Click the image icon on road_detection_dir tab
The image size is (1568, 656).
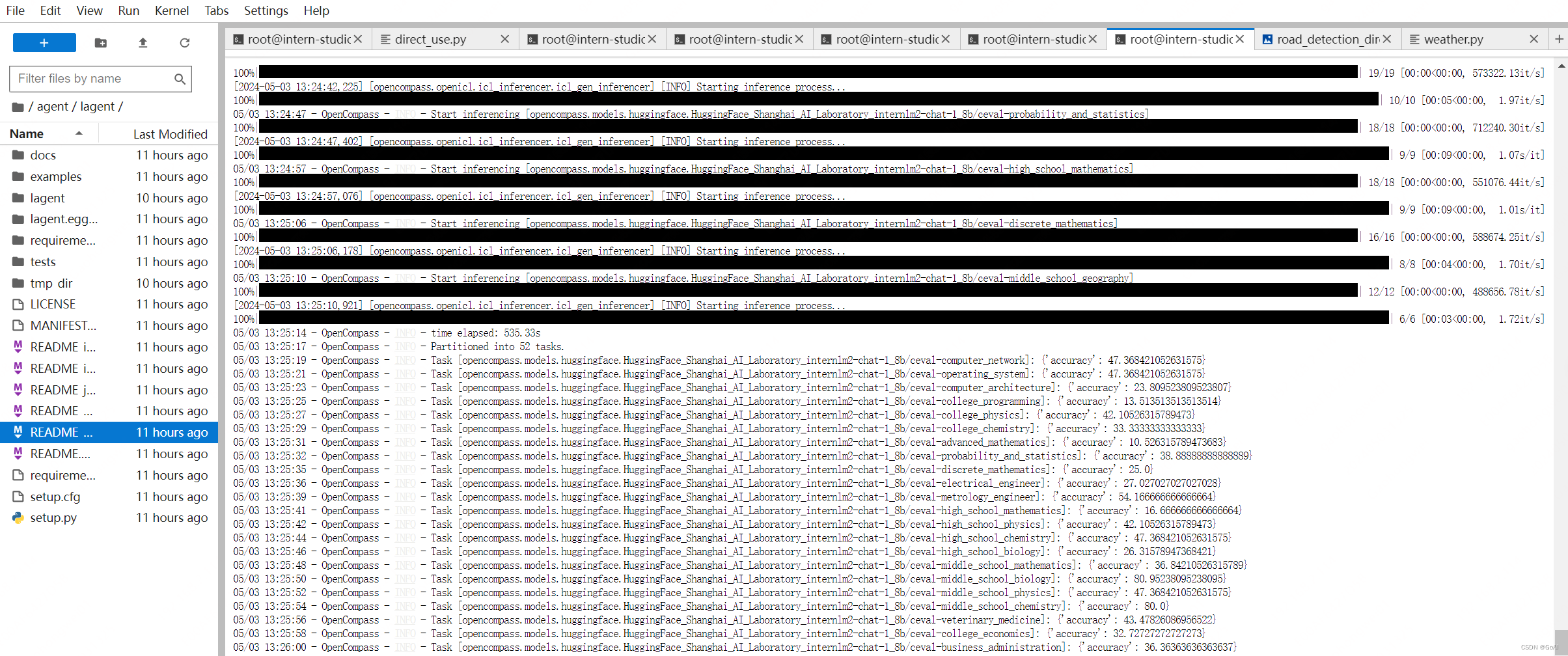[x=1267, y=39]
